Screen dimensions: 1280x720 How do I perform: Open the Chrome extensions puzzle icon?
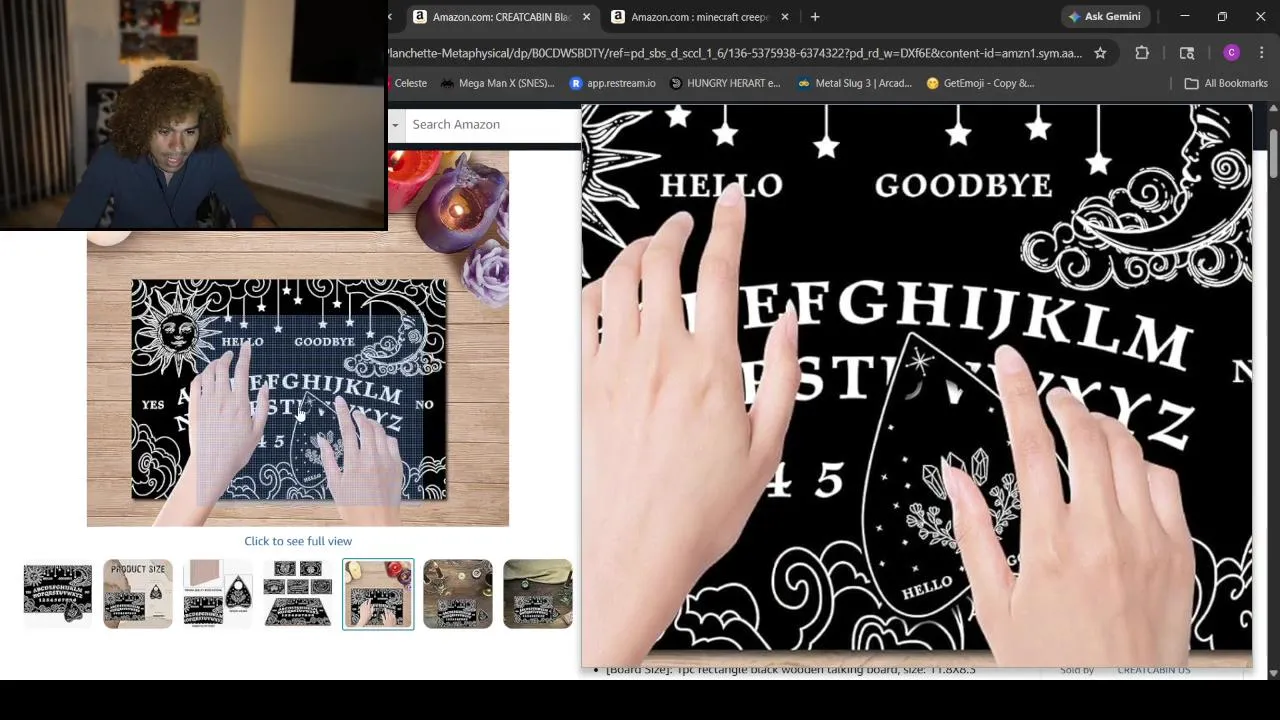1142,53
